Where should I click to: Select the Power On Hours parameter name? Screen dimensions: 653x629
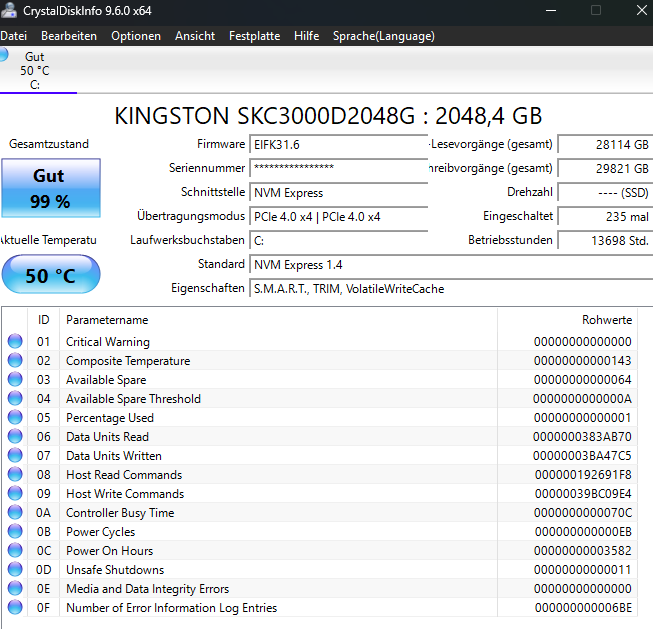tap(110, 551)
